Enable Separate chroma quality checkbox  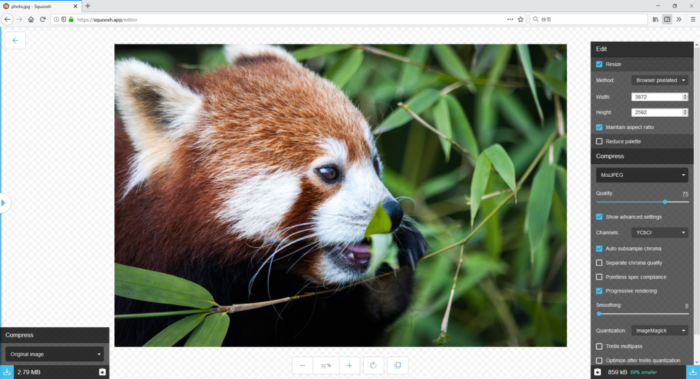coord(599,263)
